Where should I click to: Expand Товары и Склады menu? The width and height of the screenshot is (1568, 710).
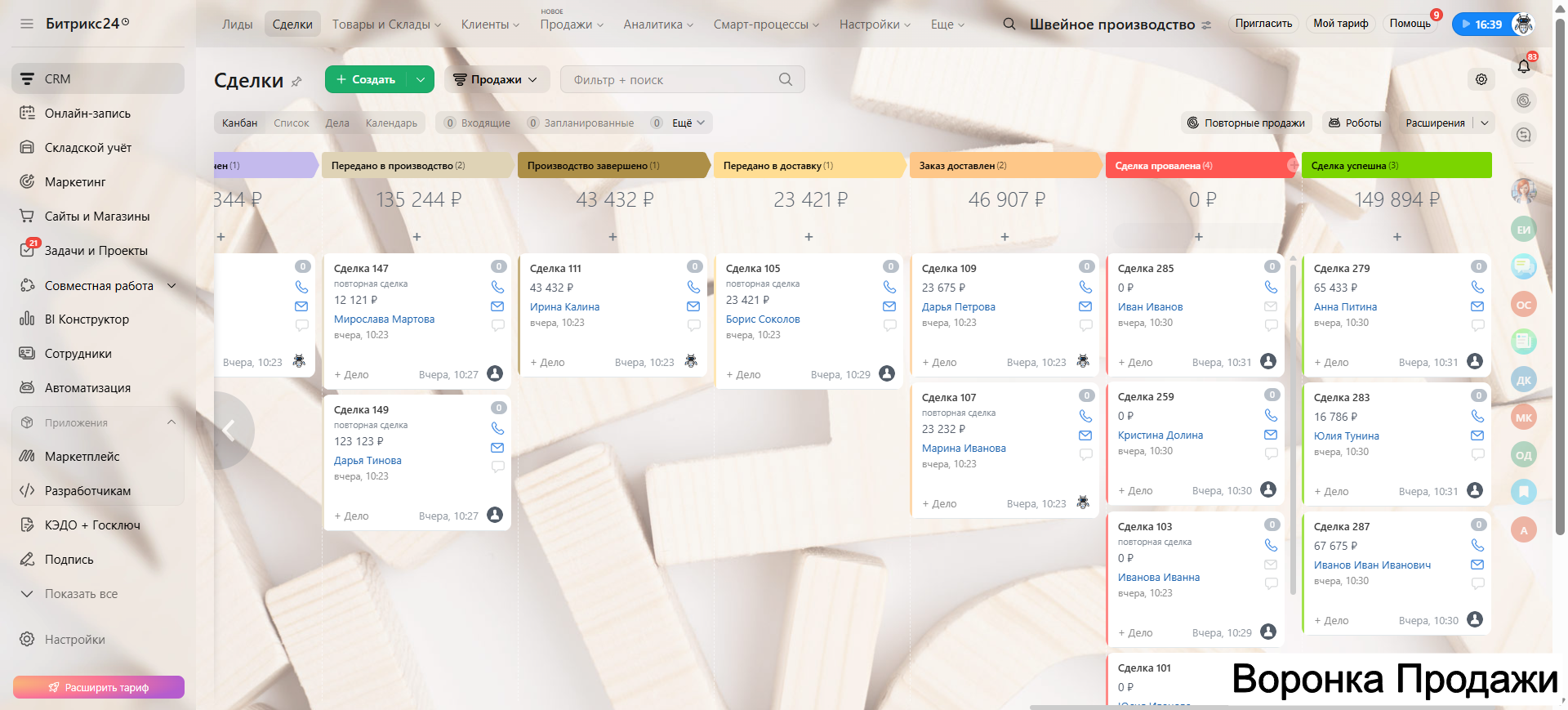click(386, 25)
